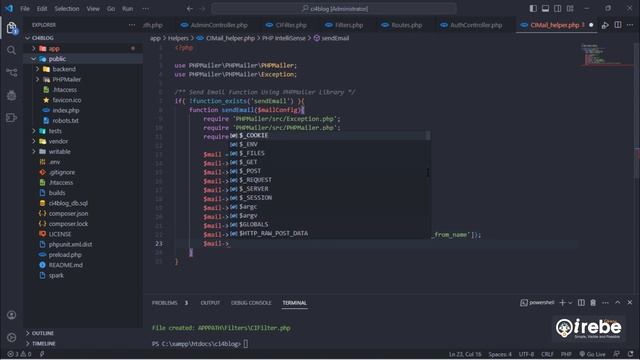Maximize panel size chevron
Image resolution: width=640 pixels, height=360 pixels.
click(618, 302)
